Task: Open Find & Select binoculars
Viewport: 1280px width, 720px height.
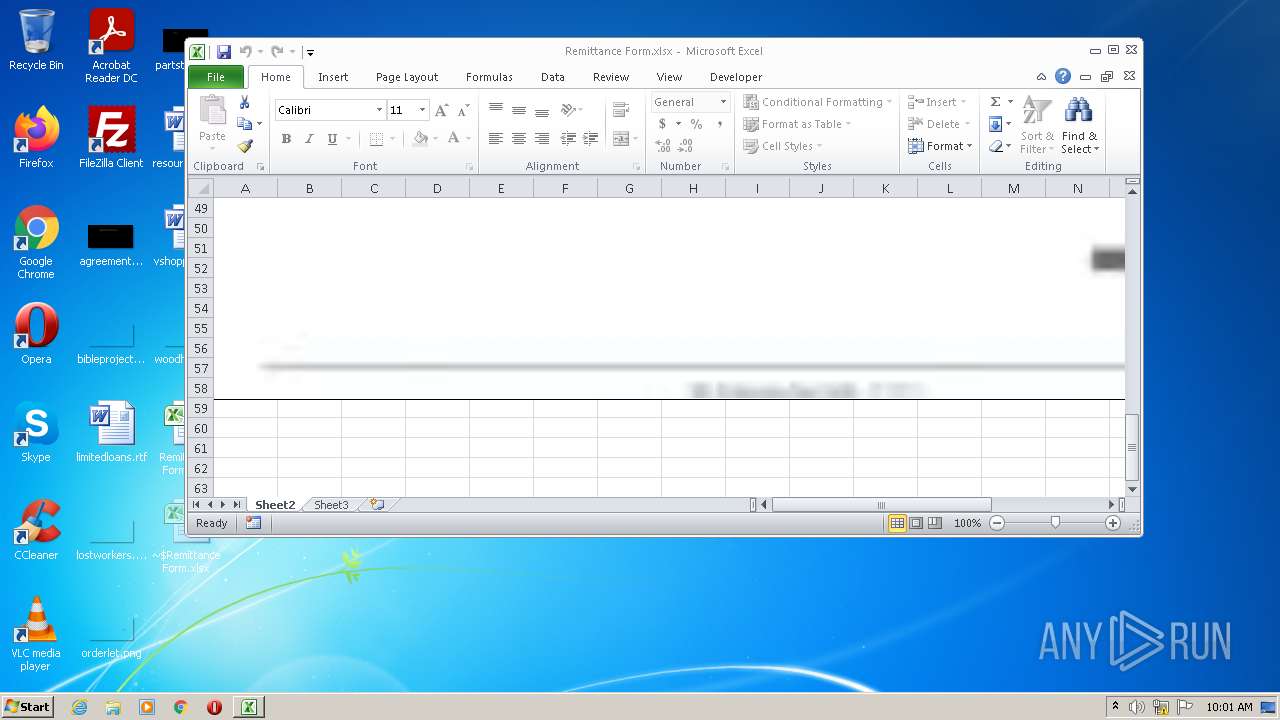Action: click(1079, 125)
